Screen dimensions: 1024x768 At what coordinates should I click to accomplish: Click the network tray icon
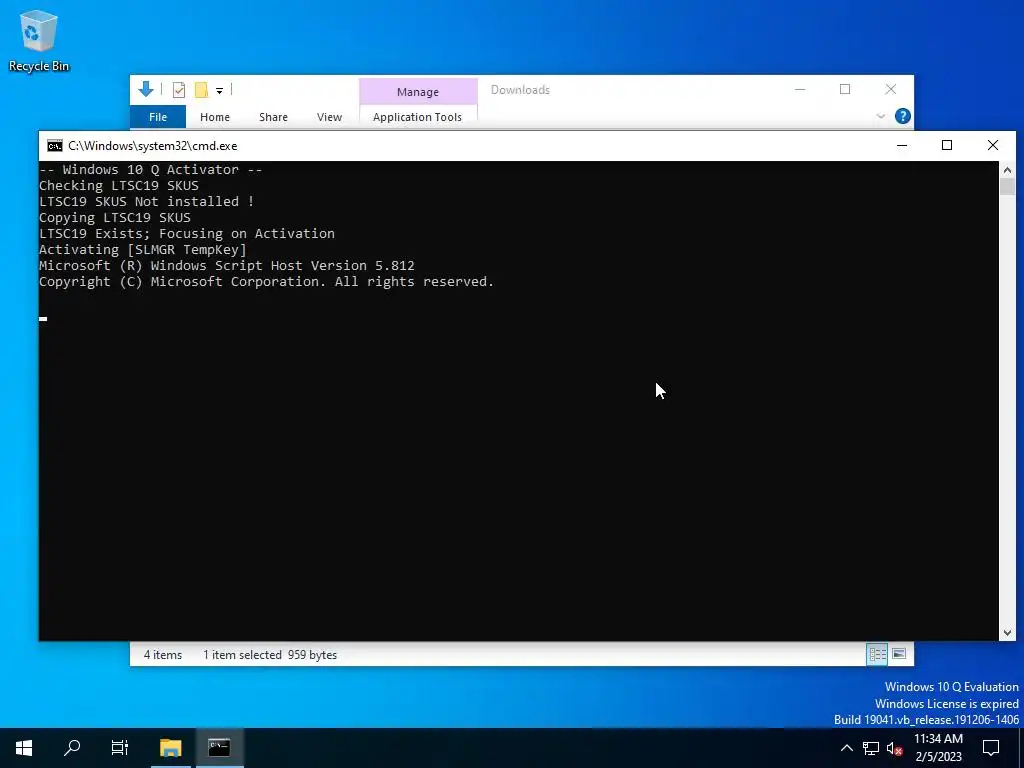871,748
